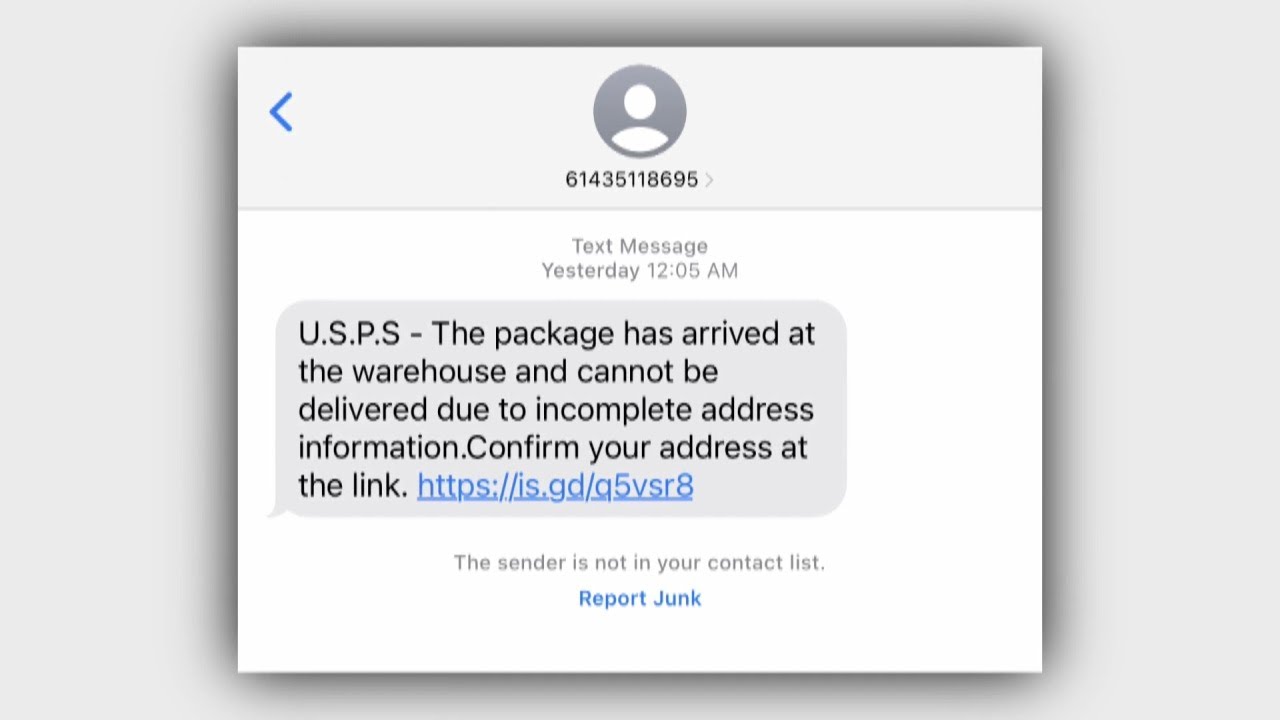The height and width of the screenshot is (720, 1280).
Task: Click the incomplete address phrase
Action: point(674,409)
